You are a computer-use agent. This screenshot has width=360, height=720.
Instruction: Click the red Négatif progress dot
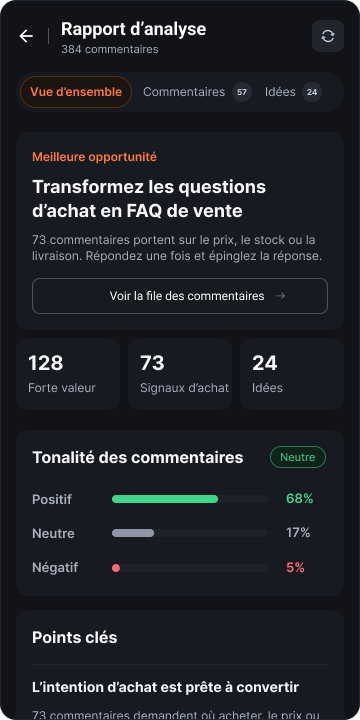[x=116, y=568]
